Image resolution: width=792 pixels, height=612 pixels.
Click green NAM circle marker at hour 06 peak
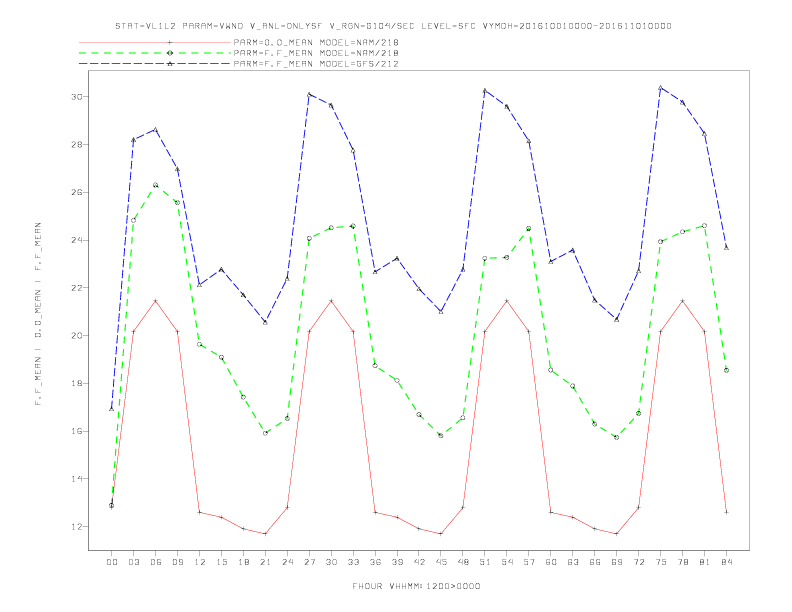coord(156,185)
